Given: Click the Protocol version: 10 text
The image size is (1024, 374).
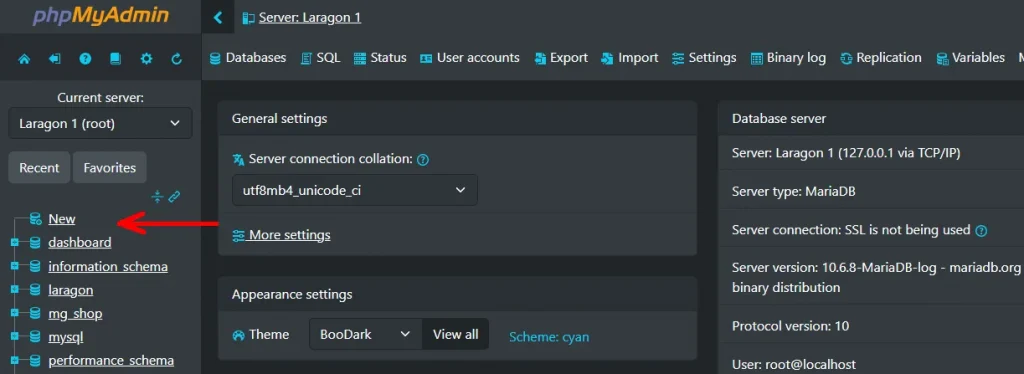Looking at the screenshot, I should 790,326.
